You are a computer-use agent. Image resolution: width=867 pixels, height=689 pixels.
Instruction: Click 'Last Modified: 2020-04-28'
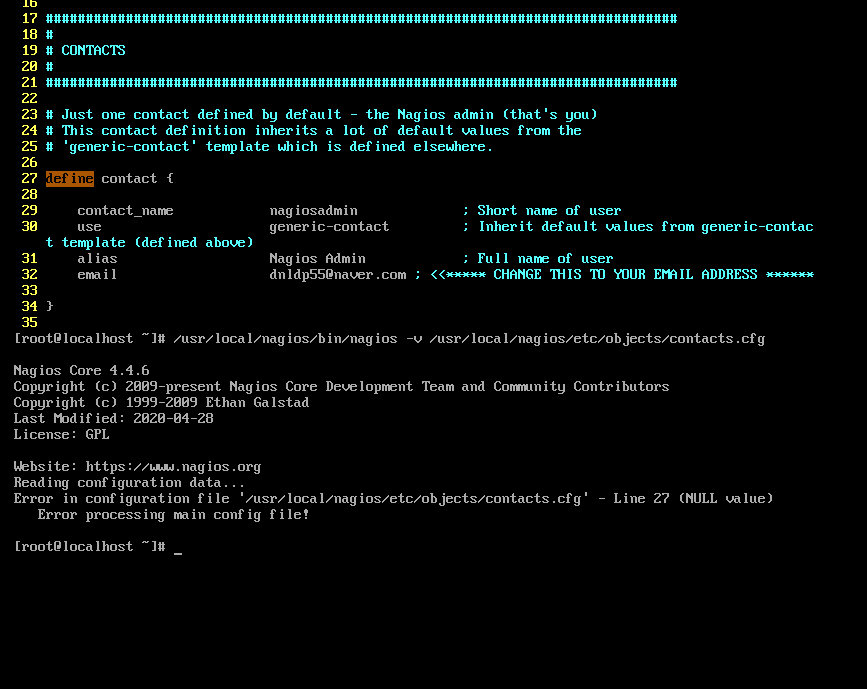113,419
